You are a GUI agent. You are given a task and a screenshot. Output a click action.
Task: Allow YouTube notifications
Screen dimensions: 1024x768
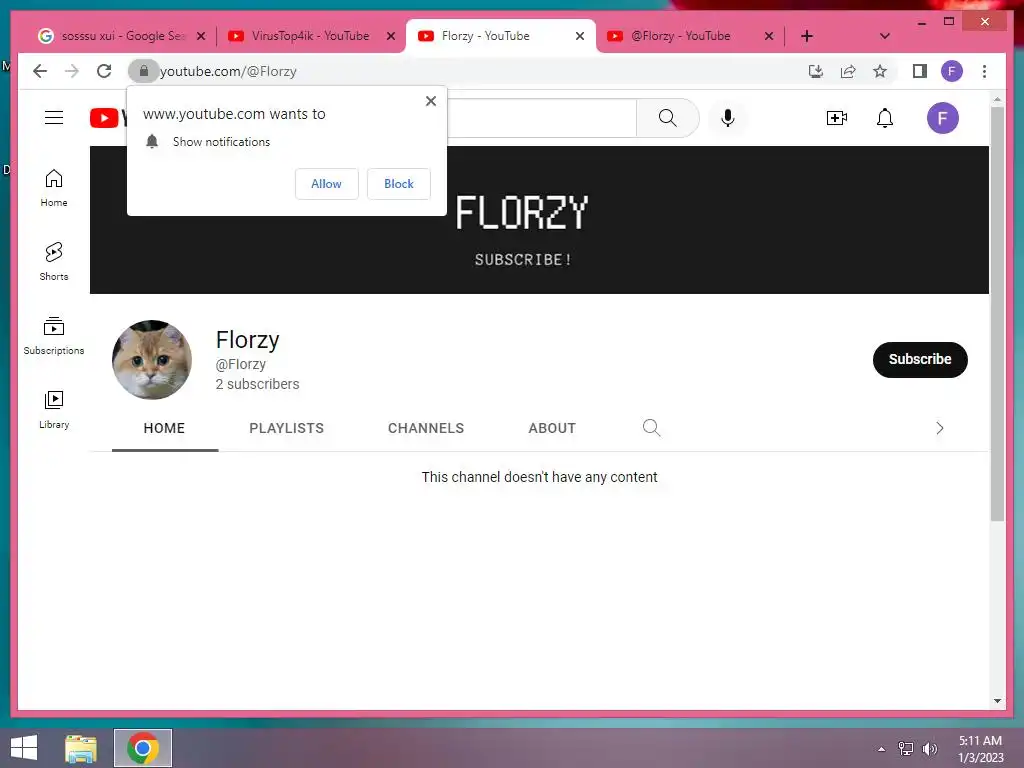tap(326, 184)
